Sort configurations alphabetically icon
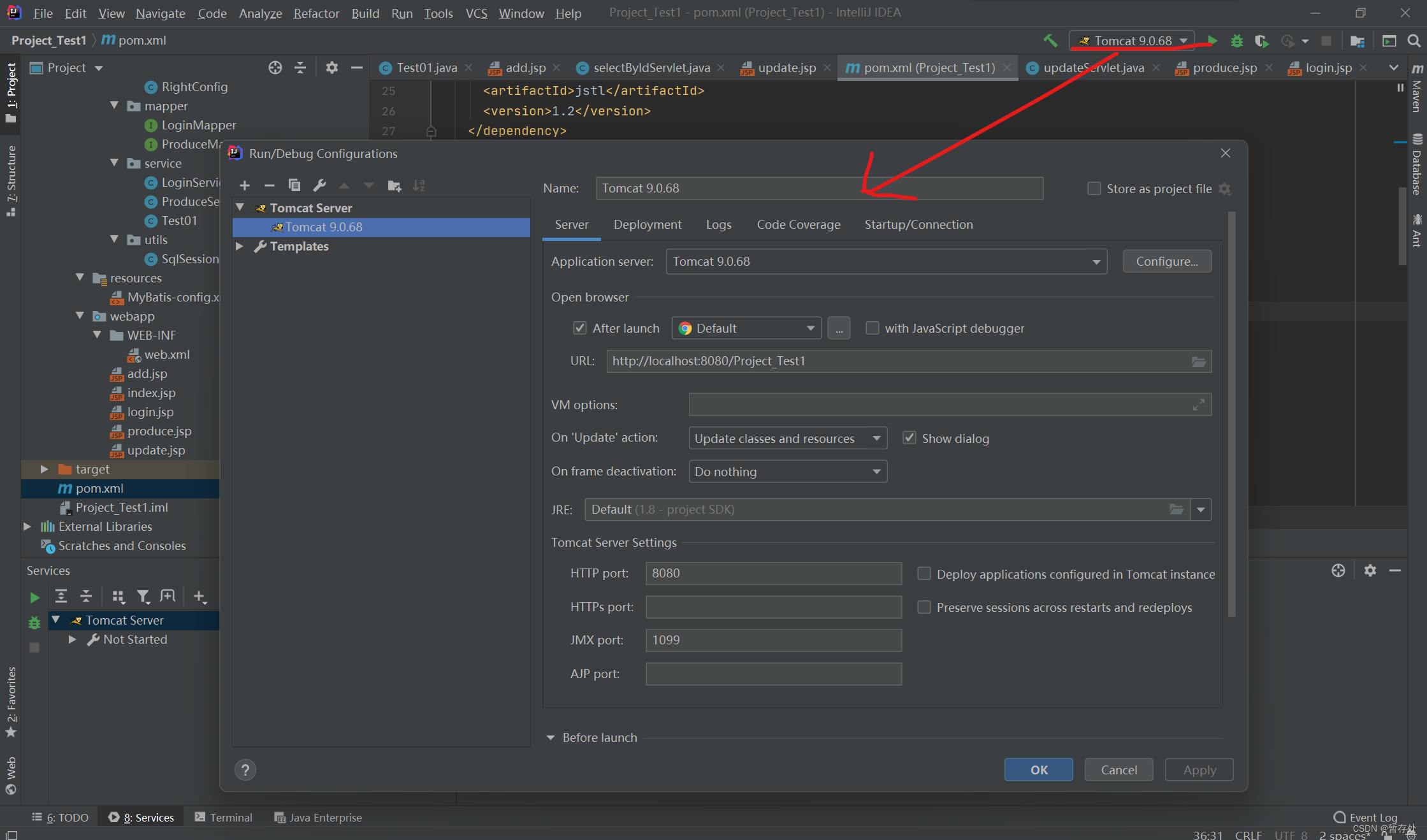Image resolution: width=1427 pixels, height=840 pixels. click(419, 185)
